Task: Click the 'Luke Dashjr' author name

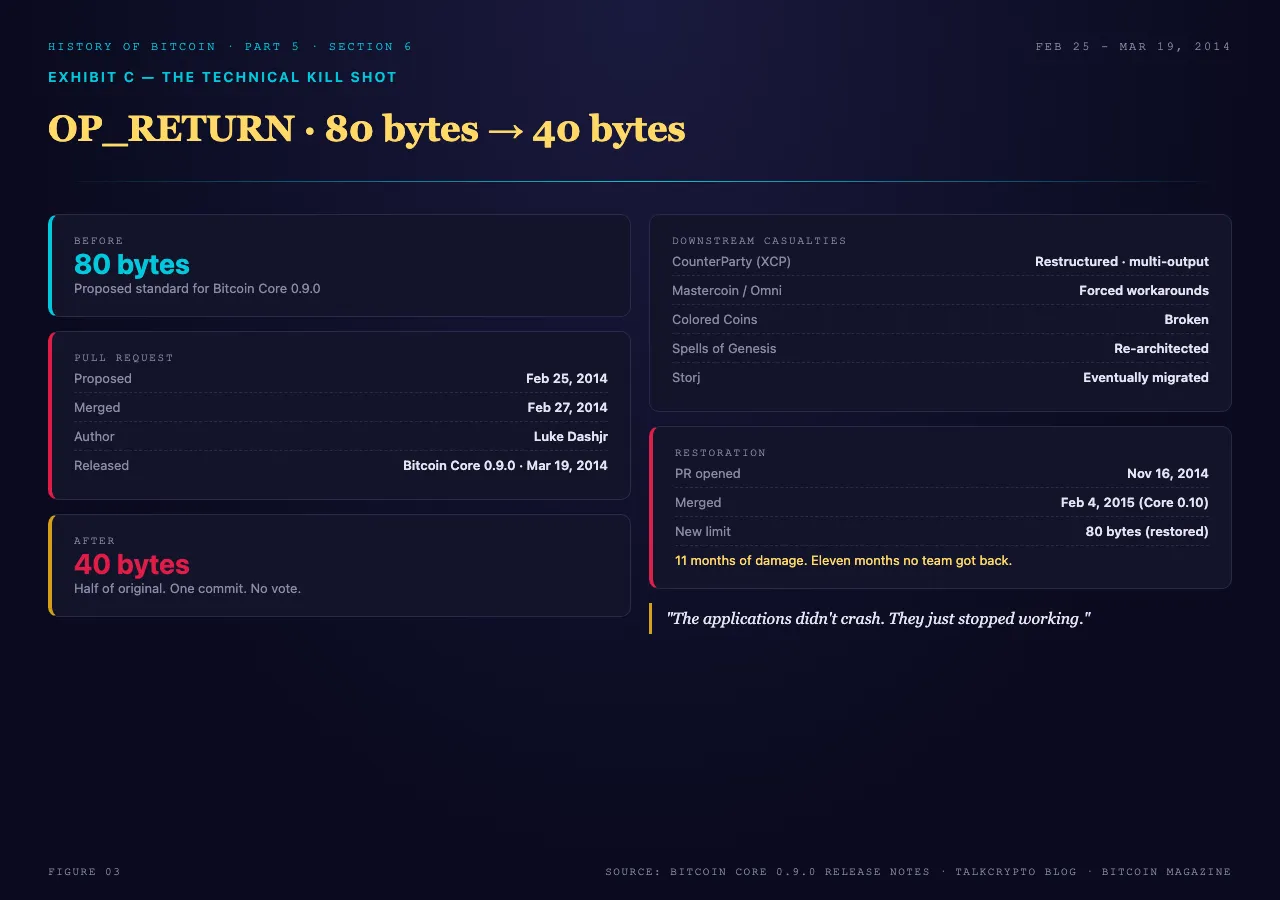Action: [570, 437]
